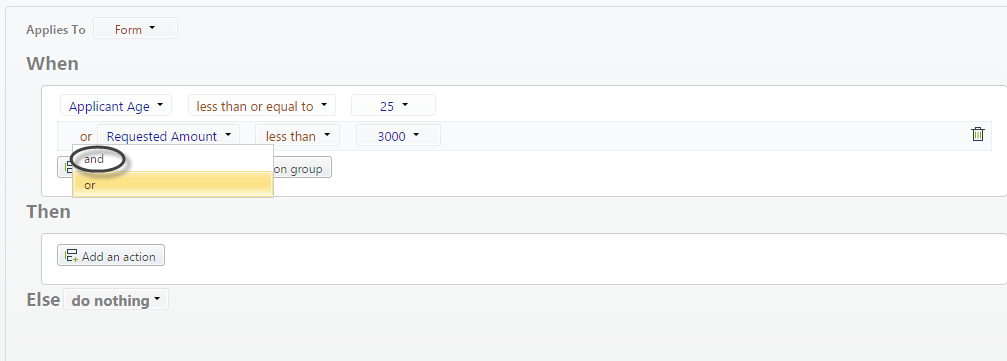Image resolution: width=1007 pixels, height=361 pixels.
Task: Open the Applies To Form dropdown
Action: coord(136,29)
